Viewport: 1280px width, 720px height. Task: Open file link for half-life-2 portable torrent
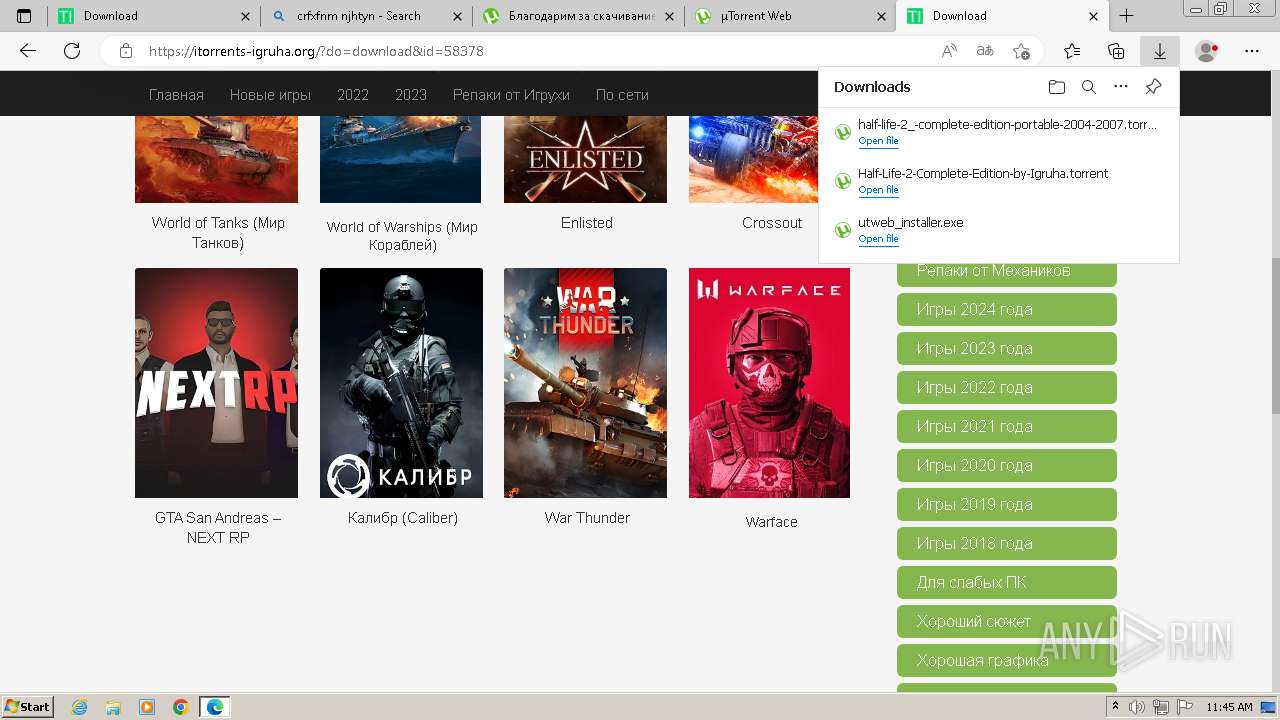(878, 141)
